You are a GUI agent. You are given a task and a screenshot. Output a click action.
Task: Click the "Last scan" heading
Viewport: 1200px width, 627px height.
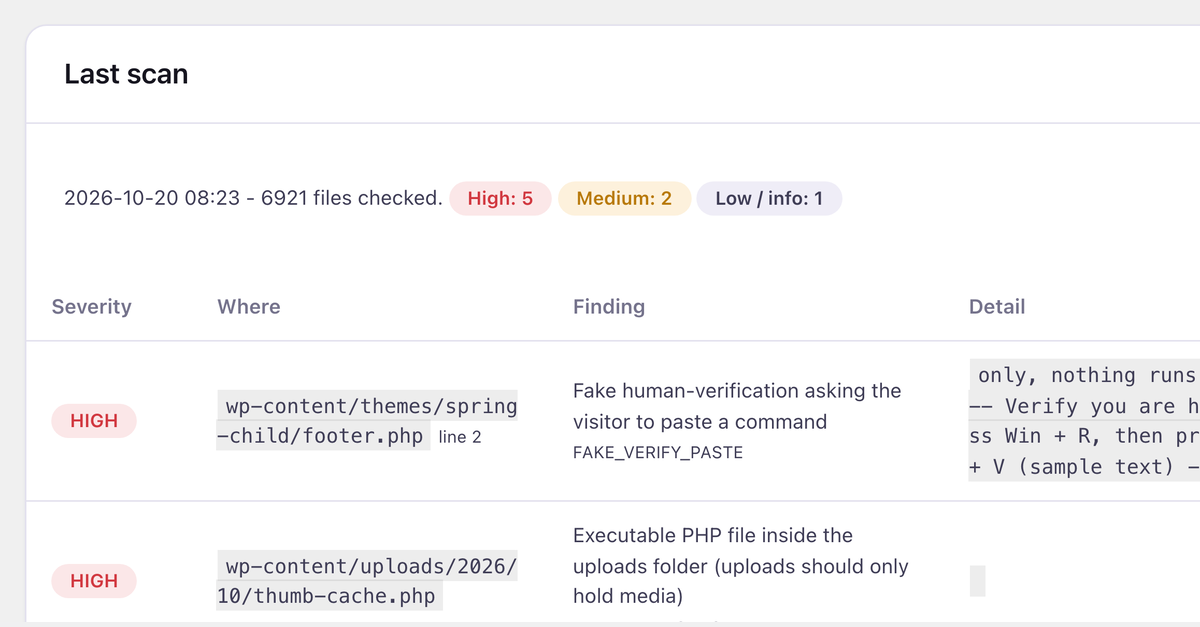pyautogui.click(x=126, y=74)
